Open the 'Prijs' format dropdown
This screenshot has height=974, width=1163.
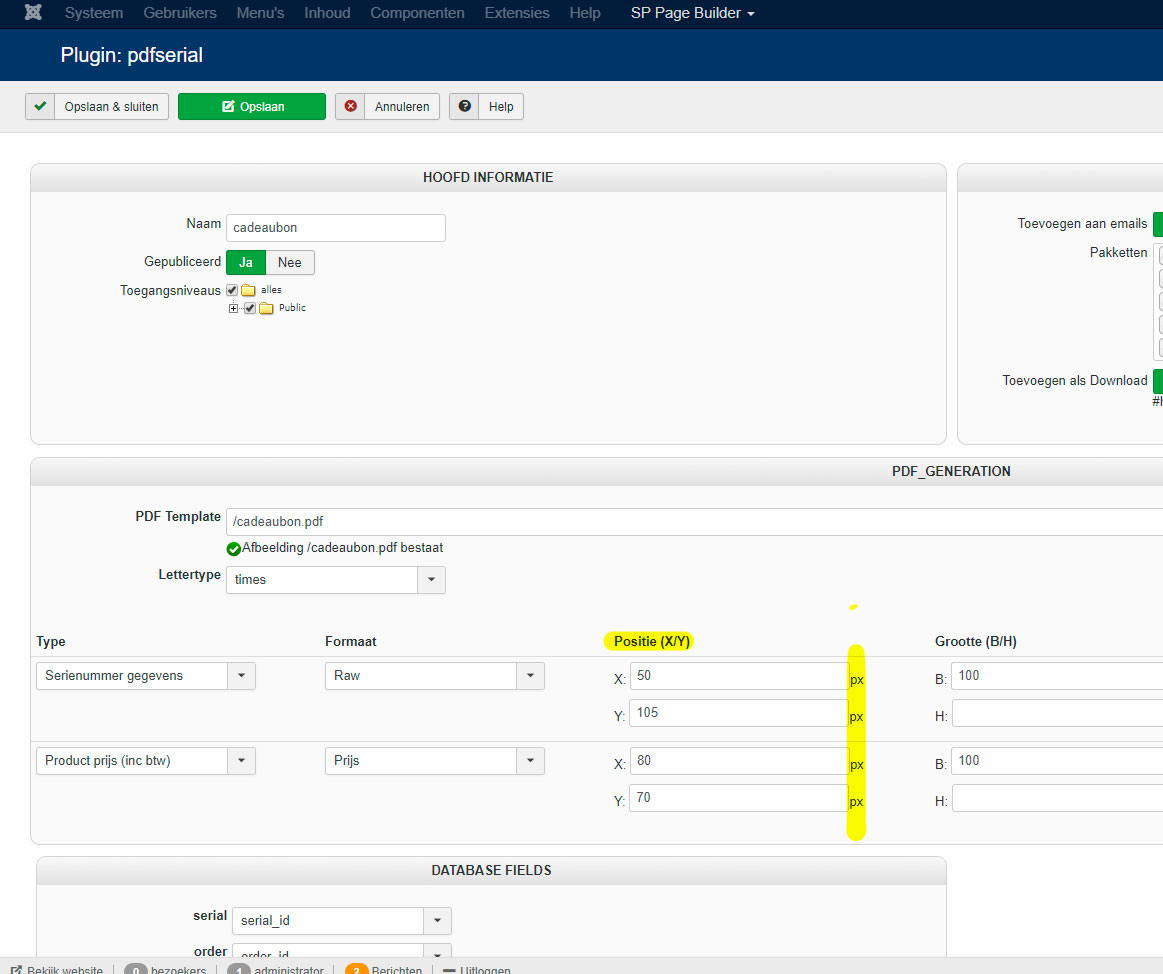[530, 761]
